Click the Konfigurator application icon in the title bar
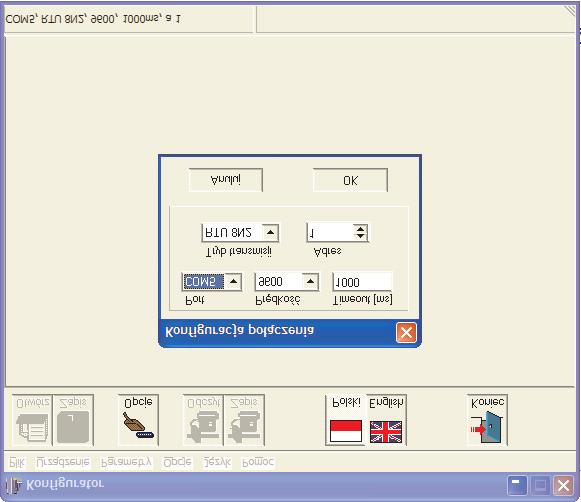 pos(13,485)
